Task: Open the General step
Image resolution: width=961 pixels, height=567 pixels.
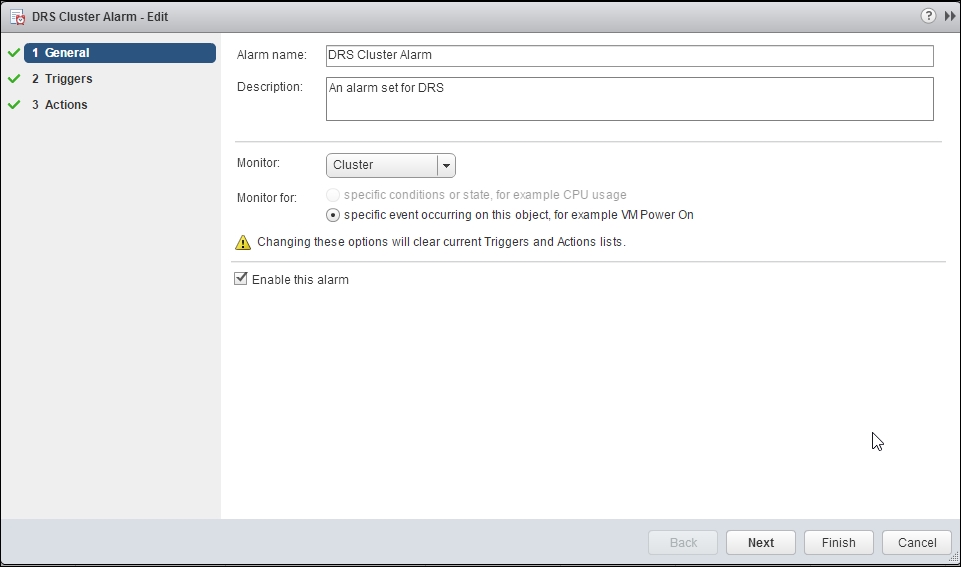Action: [x=120, y=53]
